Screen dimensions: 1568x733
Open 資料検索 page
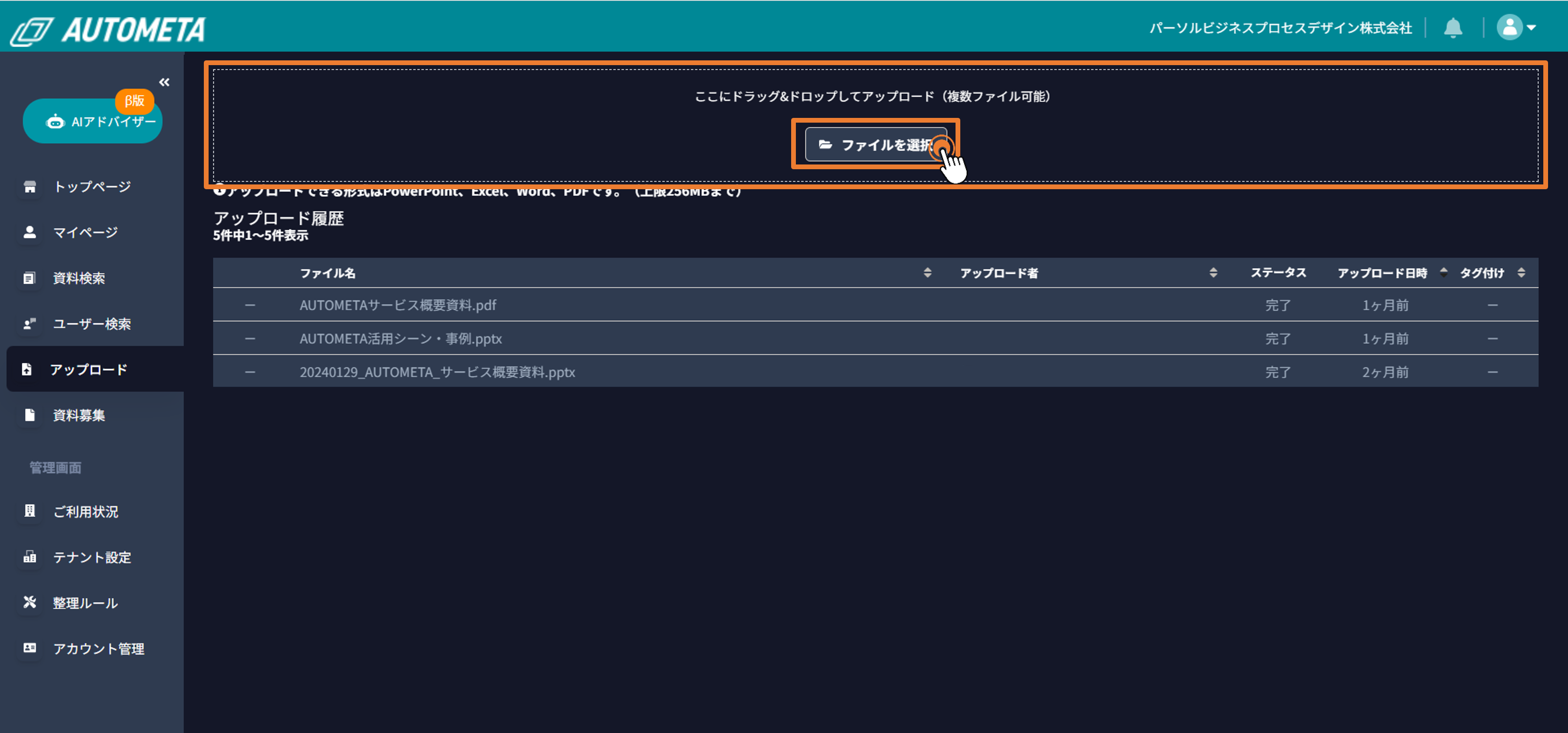tap(79, 278)
